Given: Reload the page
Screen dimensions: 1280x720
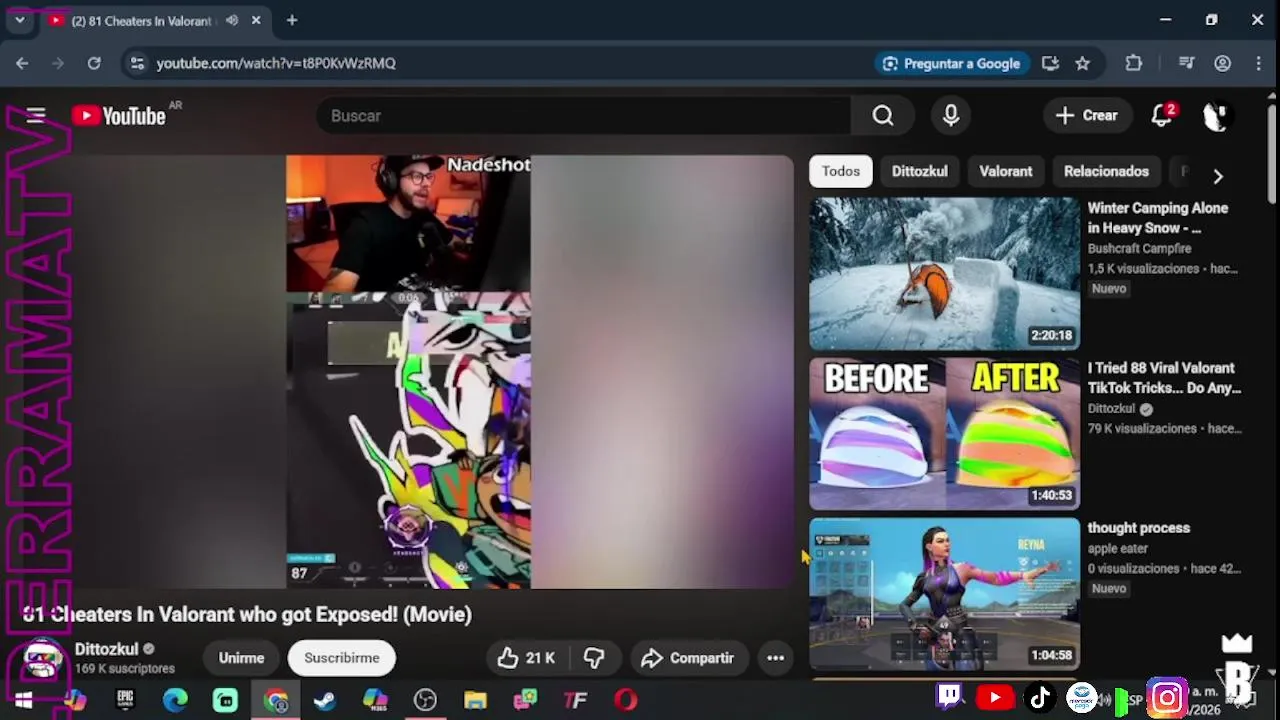Looking at the screenshot, I should tap(94, 63).
